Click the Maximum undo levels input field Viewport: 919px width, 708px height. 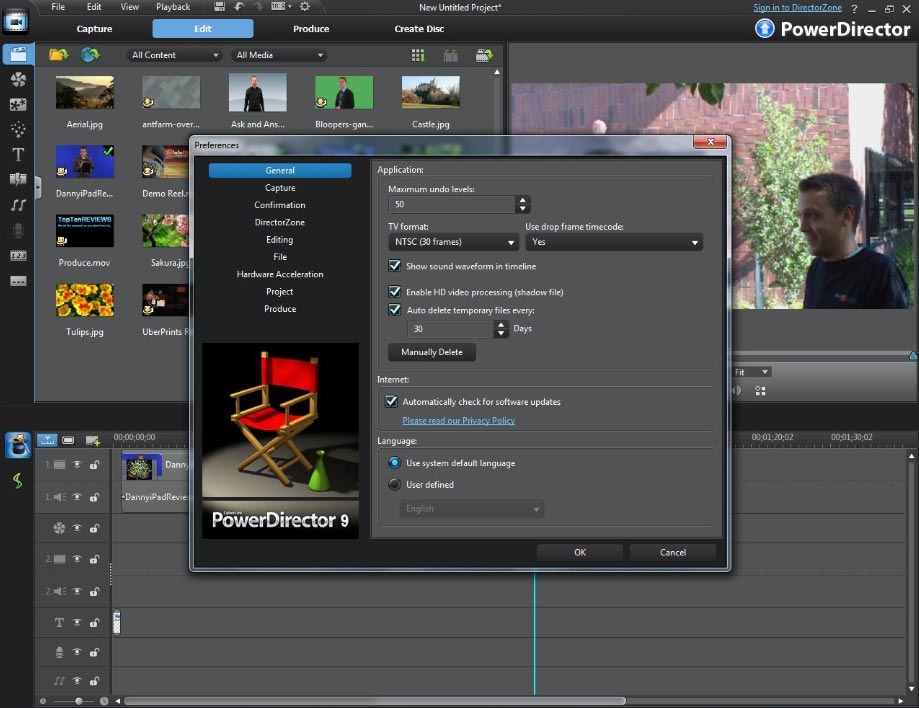click(x=452, y=205)
